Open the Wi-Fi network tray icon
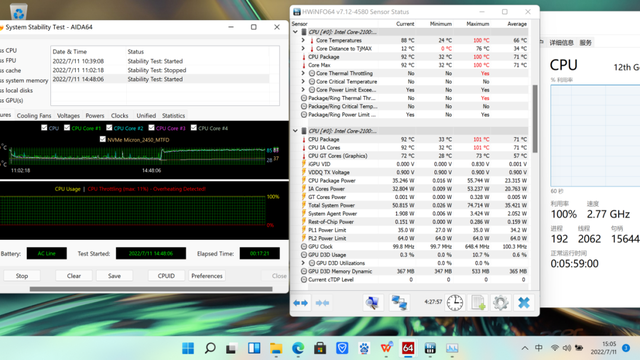The image size is (640, 360). point(555,348)
